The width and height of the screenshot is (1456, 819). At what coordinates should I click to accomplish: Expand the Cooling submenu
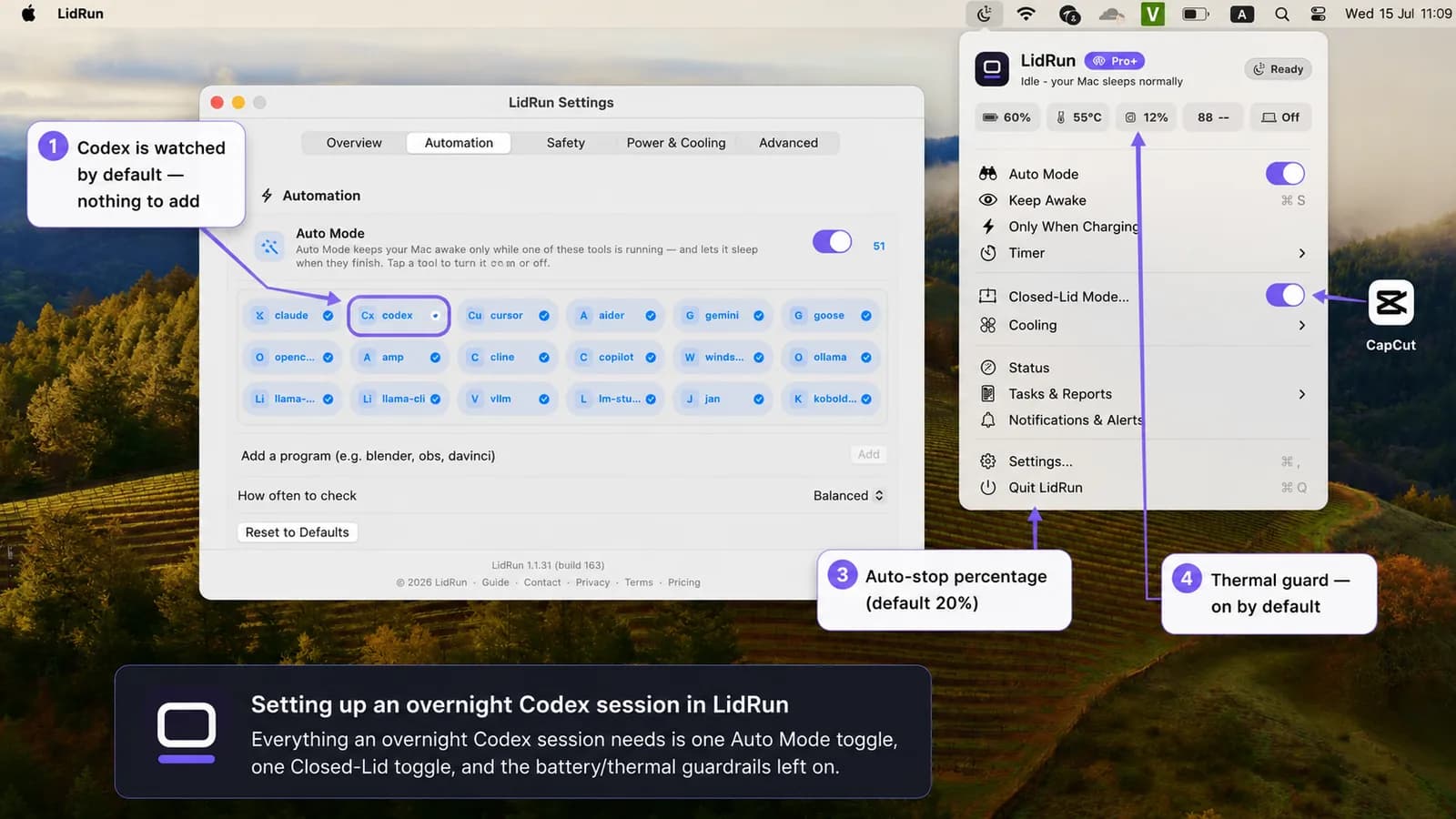click(1301, 325)
